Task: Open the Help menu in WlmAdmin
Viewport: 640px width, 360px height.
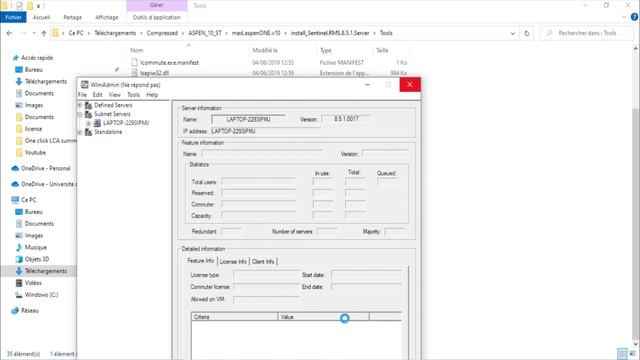Action: [152, 95]
